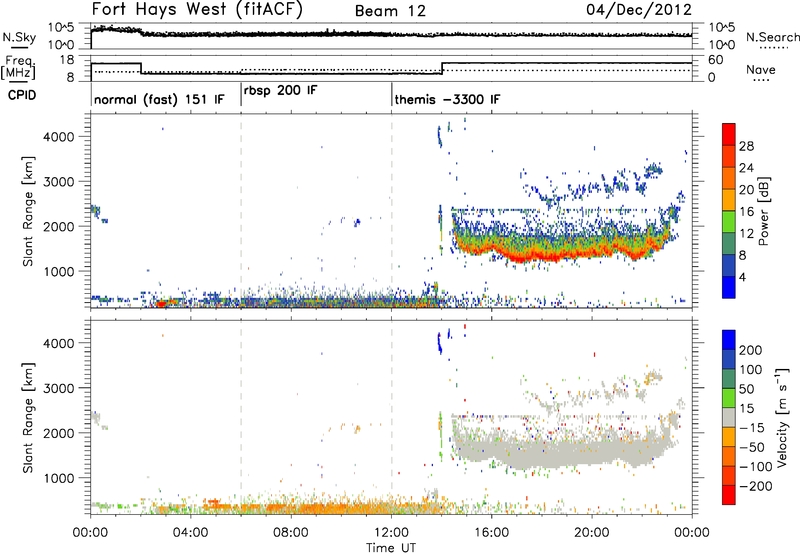
Task: Select the "12:00" time tick label
Action: coord(391,533)
